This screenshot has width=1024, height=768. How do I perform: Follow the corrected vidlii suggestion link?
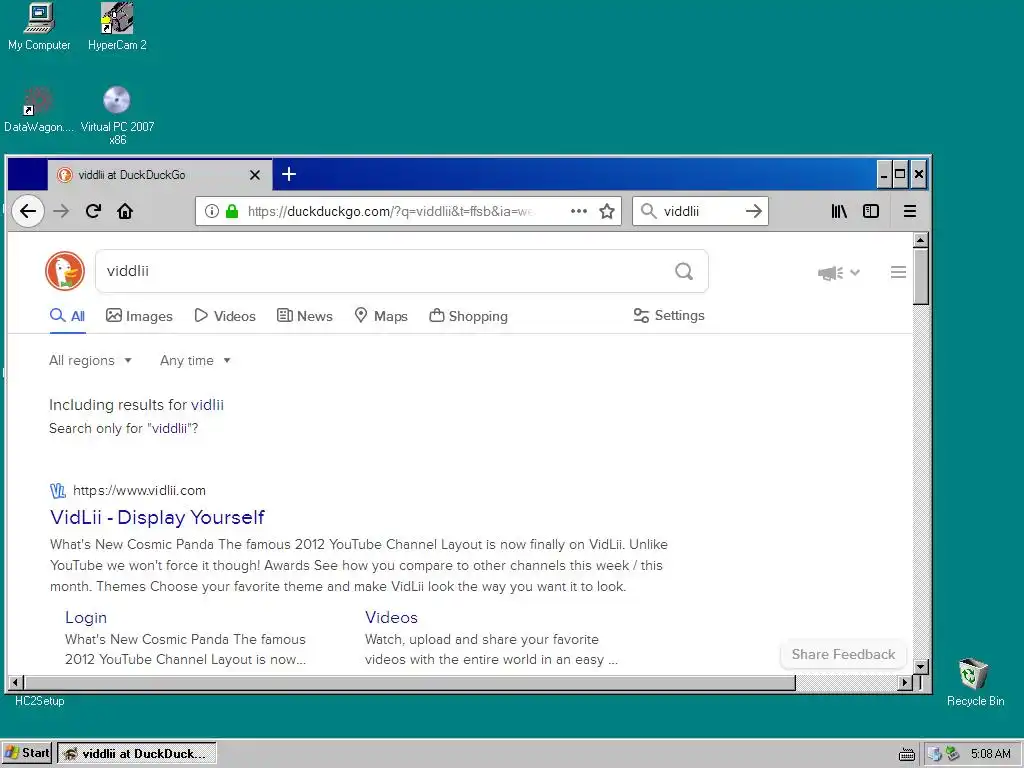(x=207, y=405)
